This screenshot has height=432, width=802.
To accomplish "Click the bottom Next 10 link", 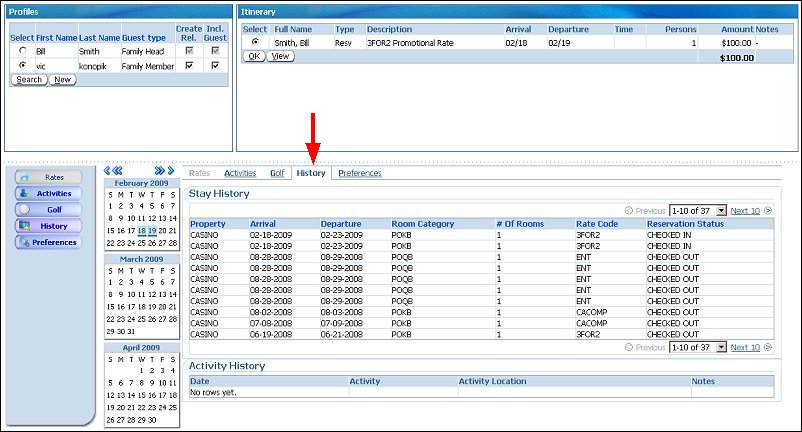I will [745, 347].
